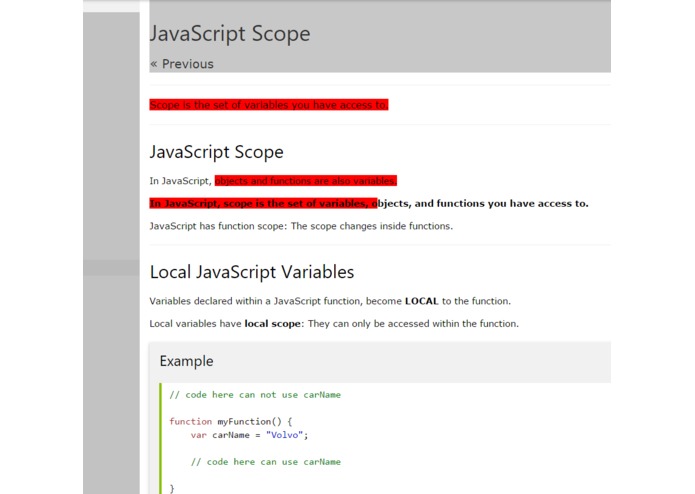The image size is (695, 494).
Task: Click the highlighted 'Scope is the set of variables' sentence
Action: pyautogui.click(x=269, y=105)
